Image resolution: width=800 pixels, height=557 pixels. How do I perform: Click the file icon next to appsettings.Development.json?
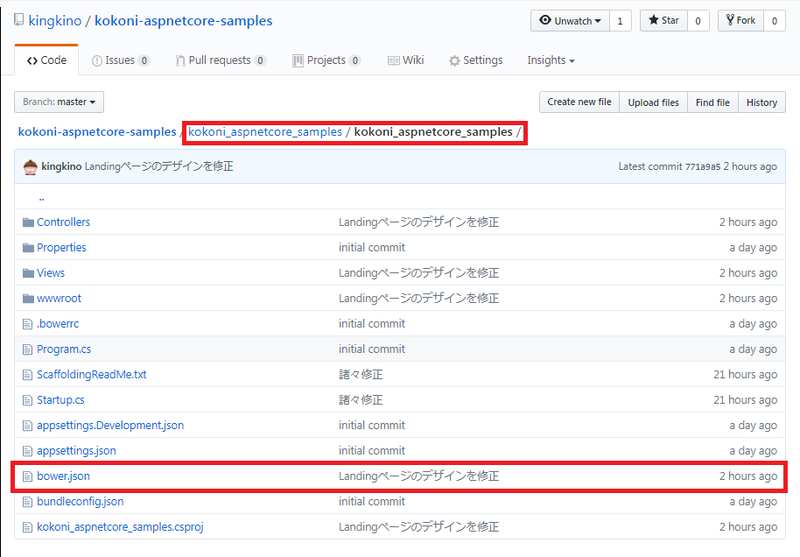28,425
